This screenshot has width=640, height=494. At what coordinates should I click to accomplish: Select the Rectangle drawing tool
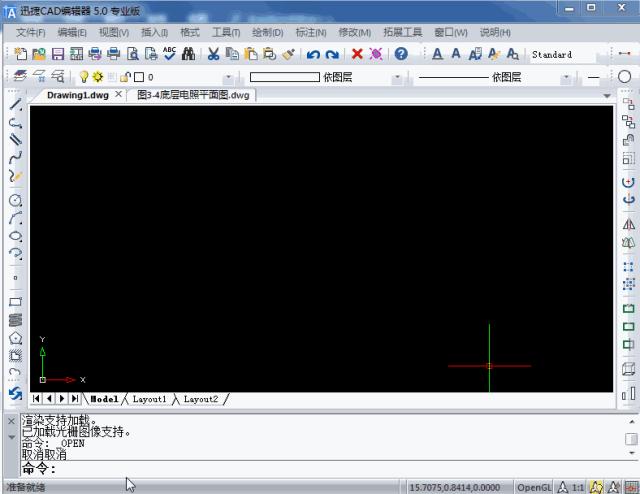point(15,301)
